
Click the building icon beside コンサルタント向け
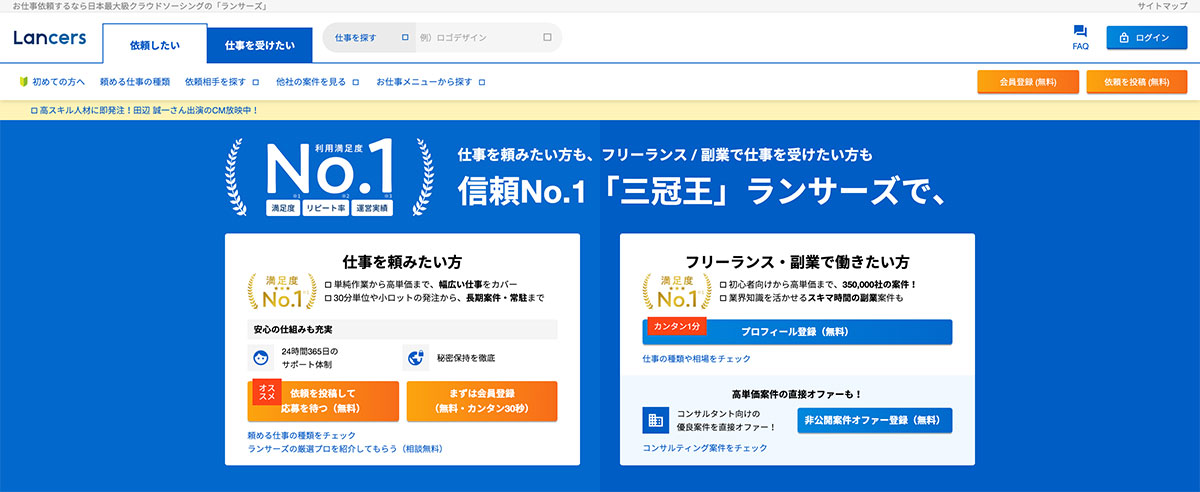click(x=656, y=419)
